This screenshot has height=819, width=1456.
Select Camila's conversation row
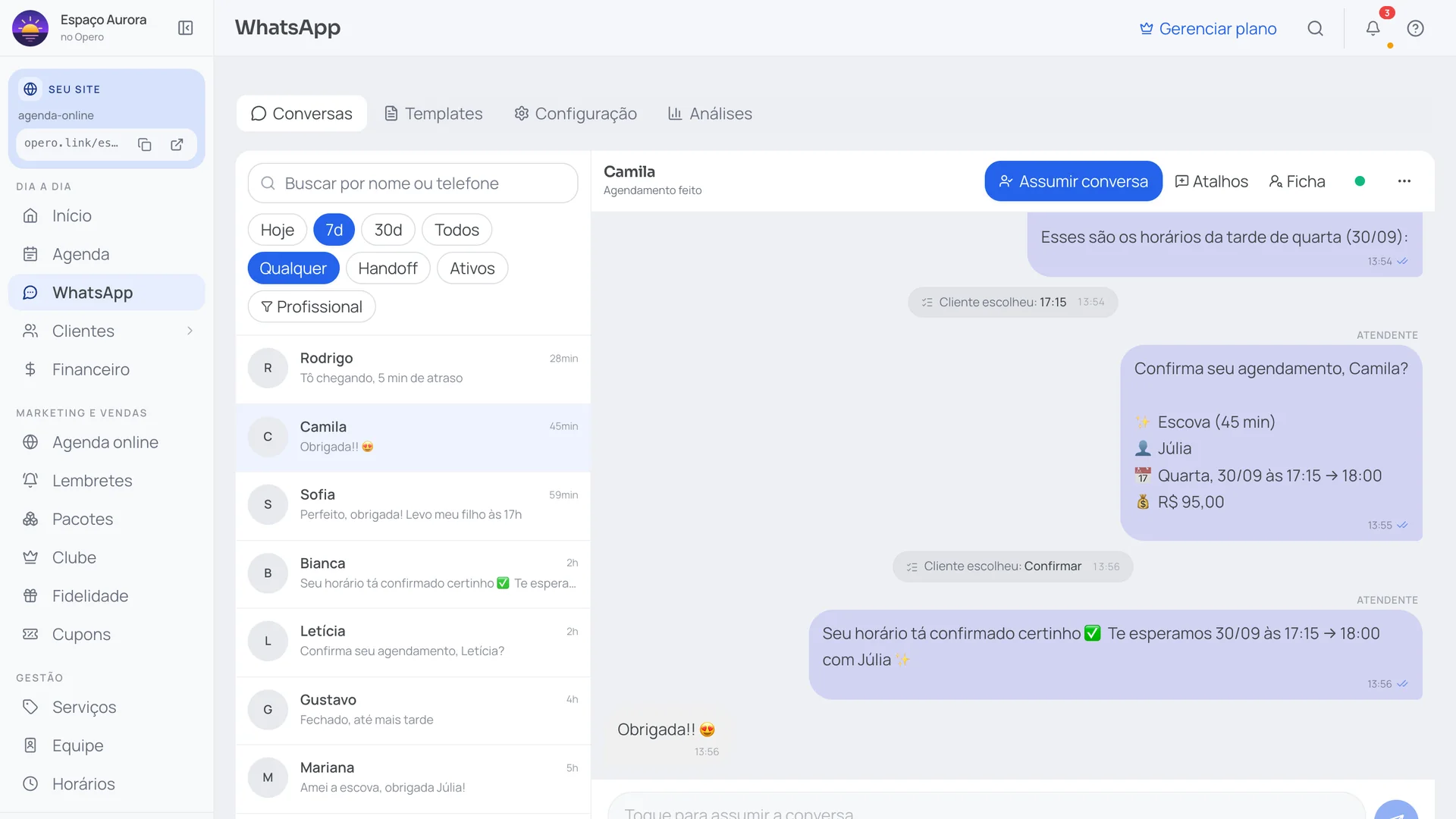[413, 437]
